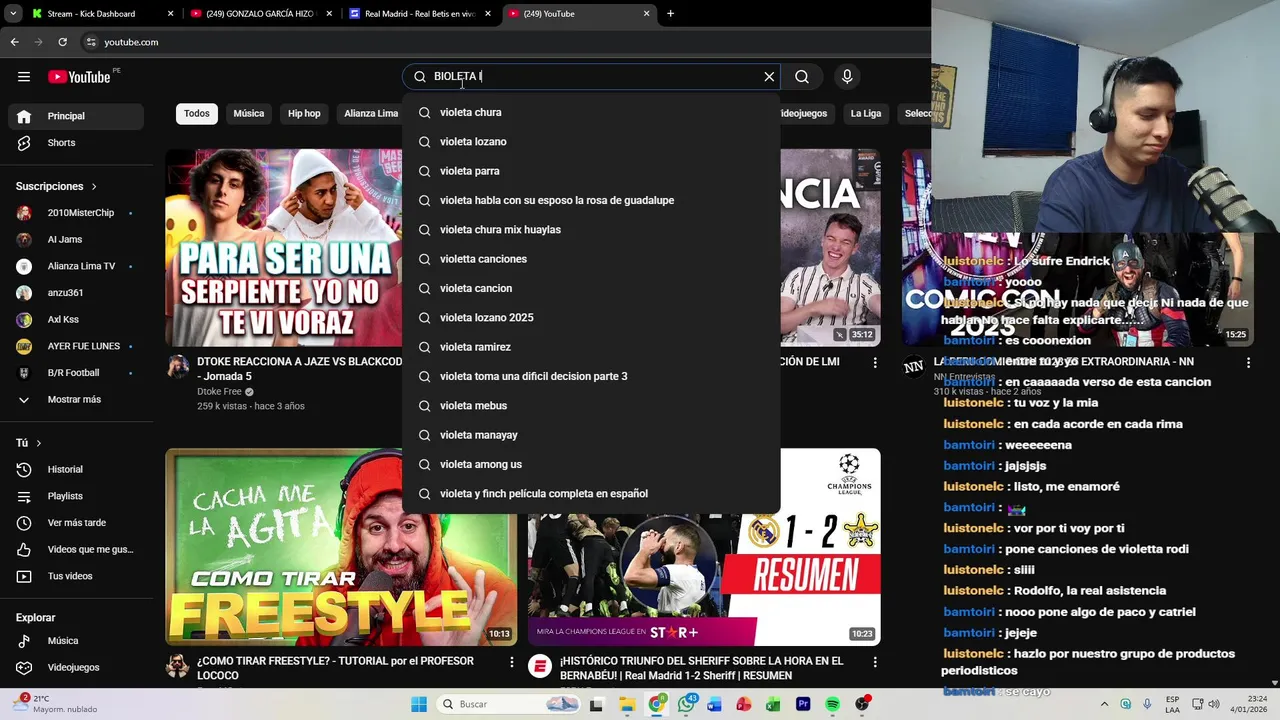This screenshot has width=1280, height=720.
Task: Open options menu for freestyle tutorial video
Action: pyautogui.click(x=512, y=662)
